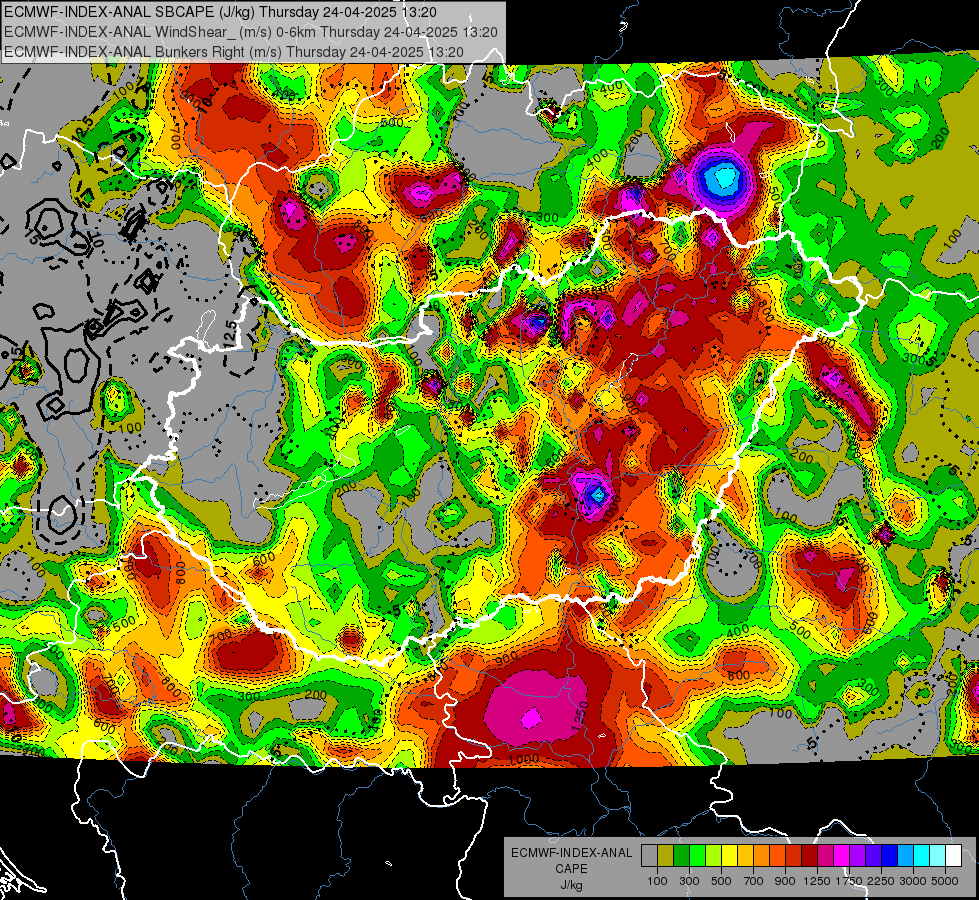The image size is (979, 900).
Task: Pick the orange-red legend swatch before 900
Action: (777, 856)
